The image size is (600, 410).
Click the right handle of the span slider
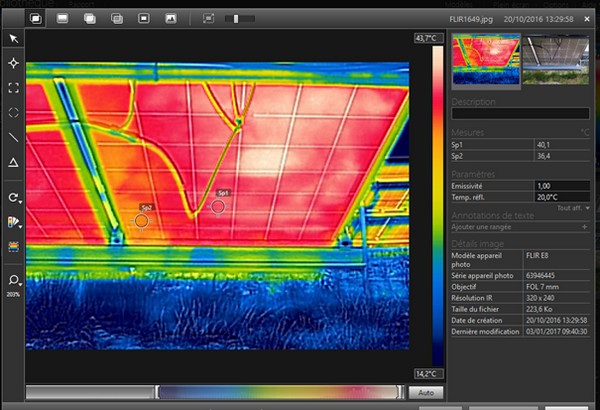tap(400, 392)
